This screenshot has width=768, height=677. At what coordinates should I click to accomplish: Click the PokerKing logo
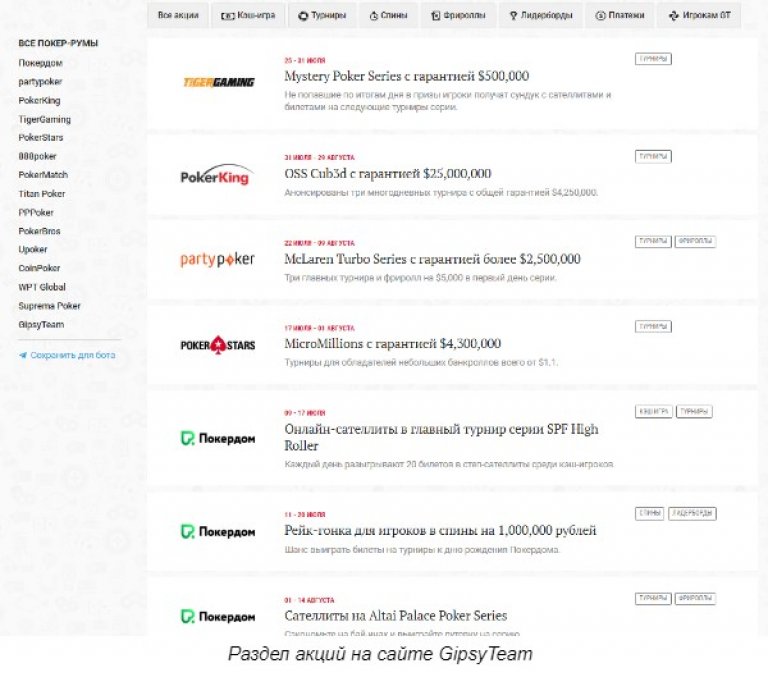tap(217, 174)
